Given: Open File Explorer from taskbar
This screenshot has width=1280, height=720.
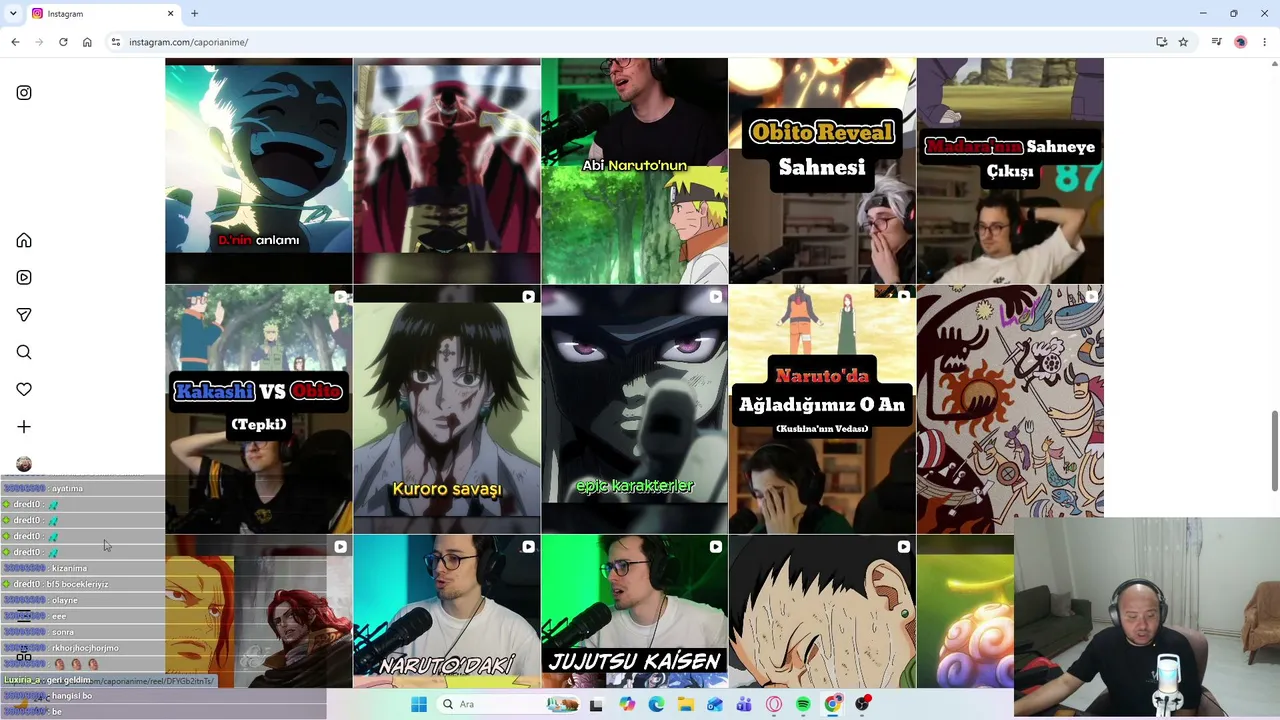Looking at the screenshot, I should 685,704.
